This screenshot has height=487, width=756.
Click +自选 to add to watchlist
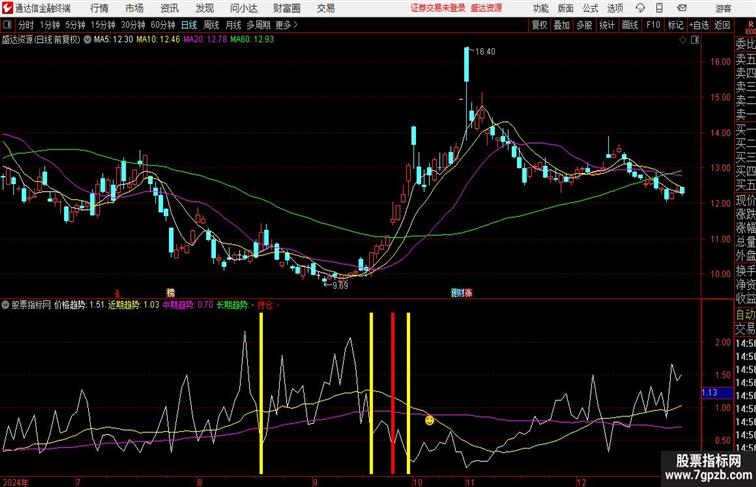(699, 25)
